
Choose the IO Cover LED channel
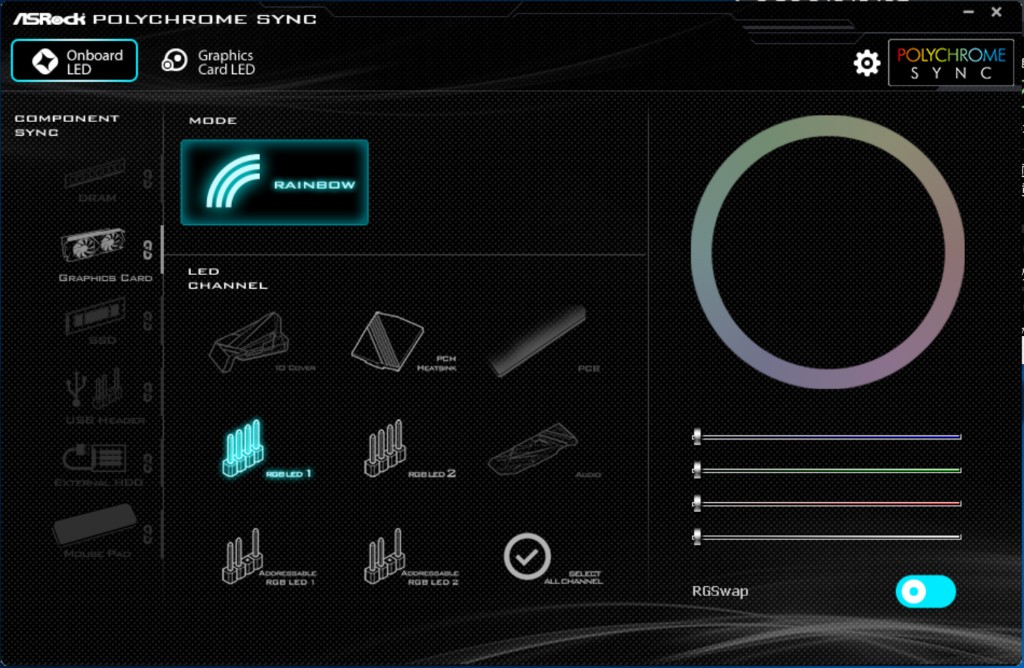tap(260, 343)
